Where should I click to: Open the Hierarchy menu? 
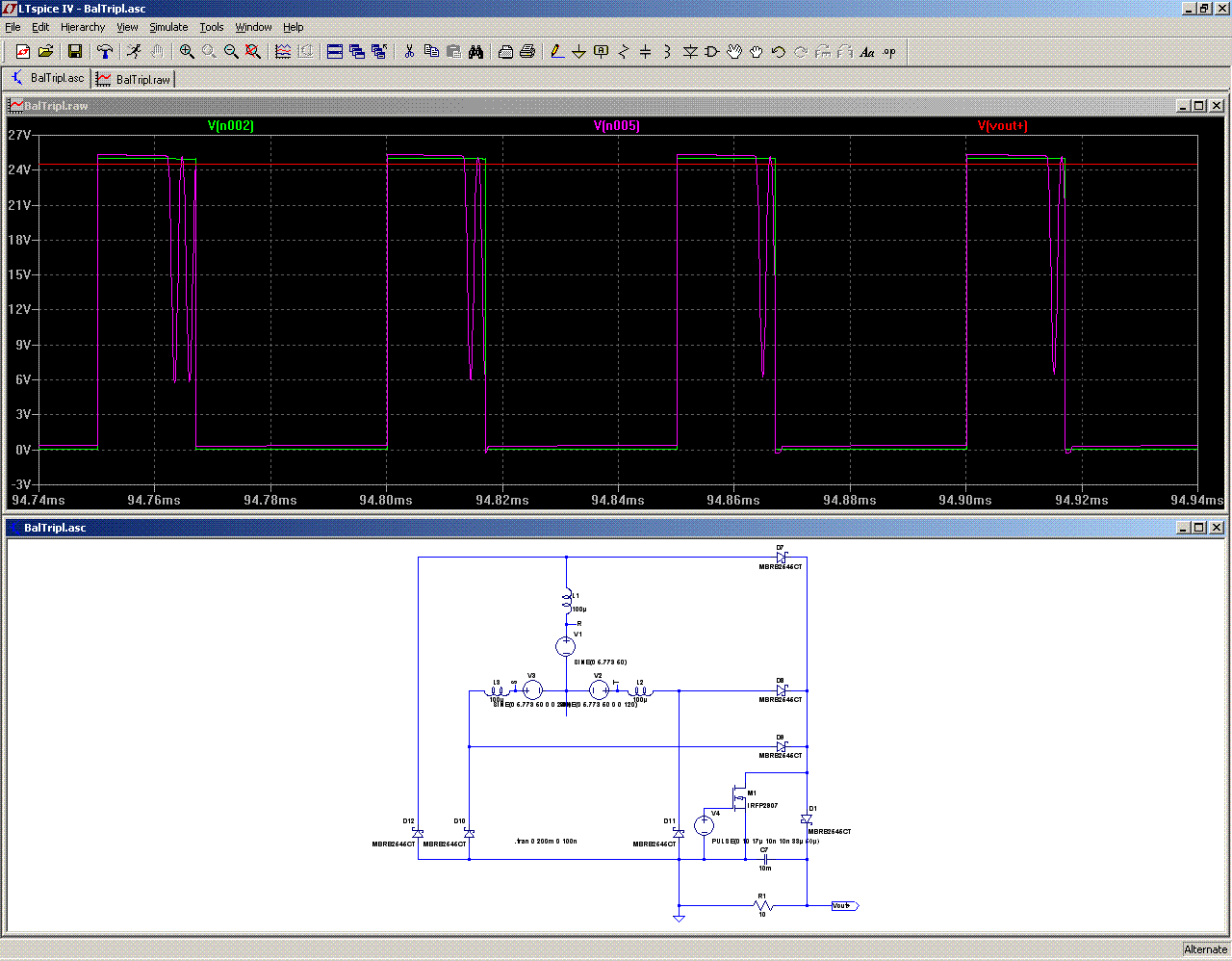pyautogui.click(x=83, y=27)
